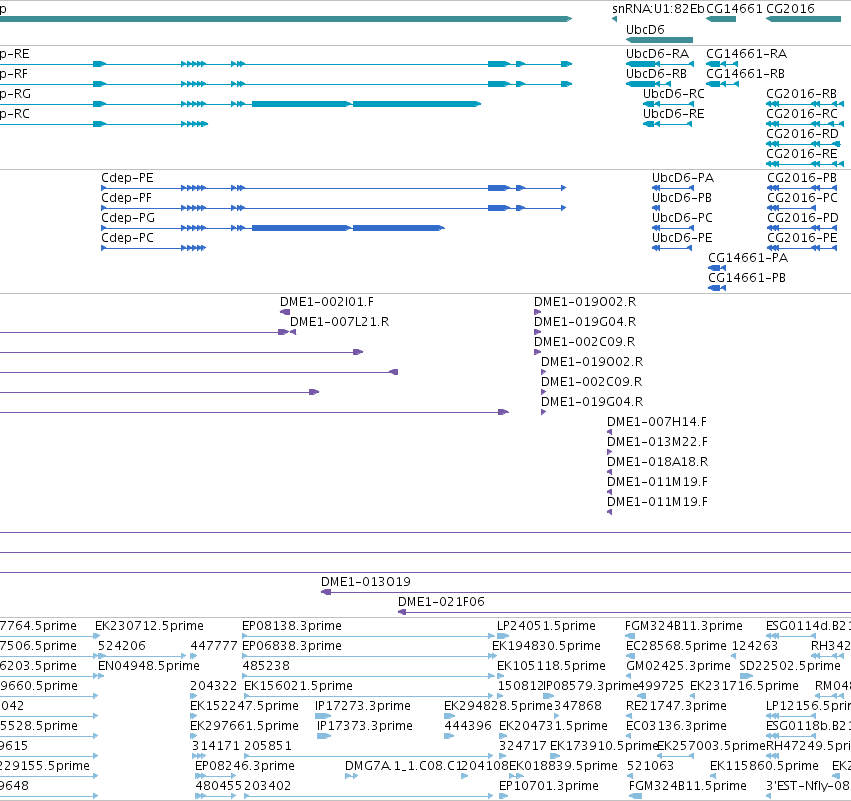This screenshot has height=801, width=851.
Task: Open EP06838.3prime EST
Action: (368, 656)
